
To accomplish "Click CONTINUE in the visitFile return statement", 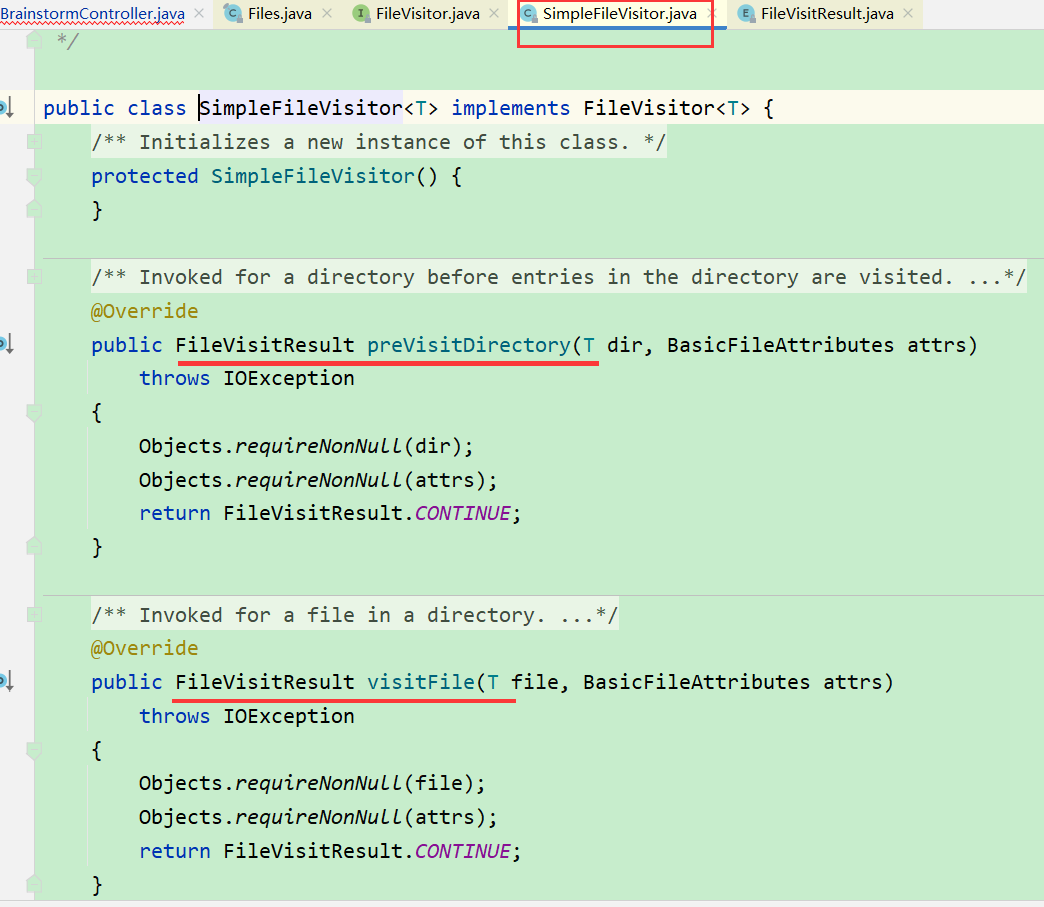I will pyautogui.click(x=463, y=851).
